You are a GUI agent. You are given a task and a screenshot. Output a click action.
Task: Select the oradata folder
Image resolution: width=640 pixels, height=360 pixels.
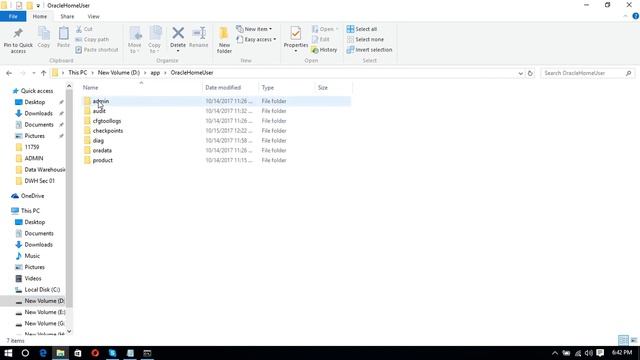tap(102, 150)
